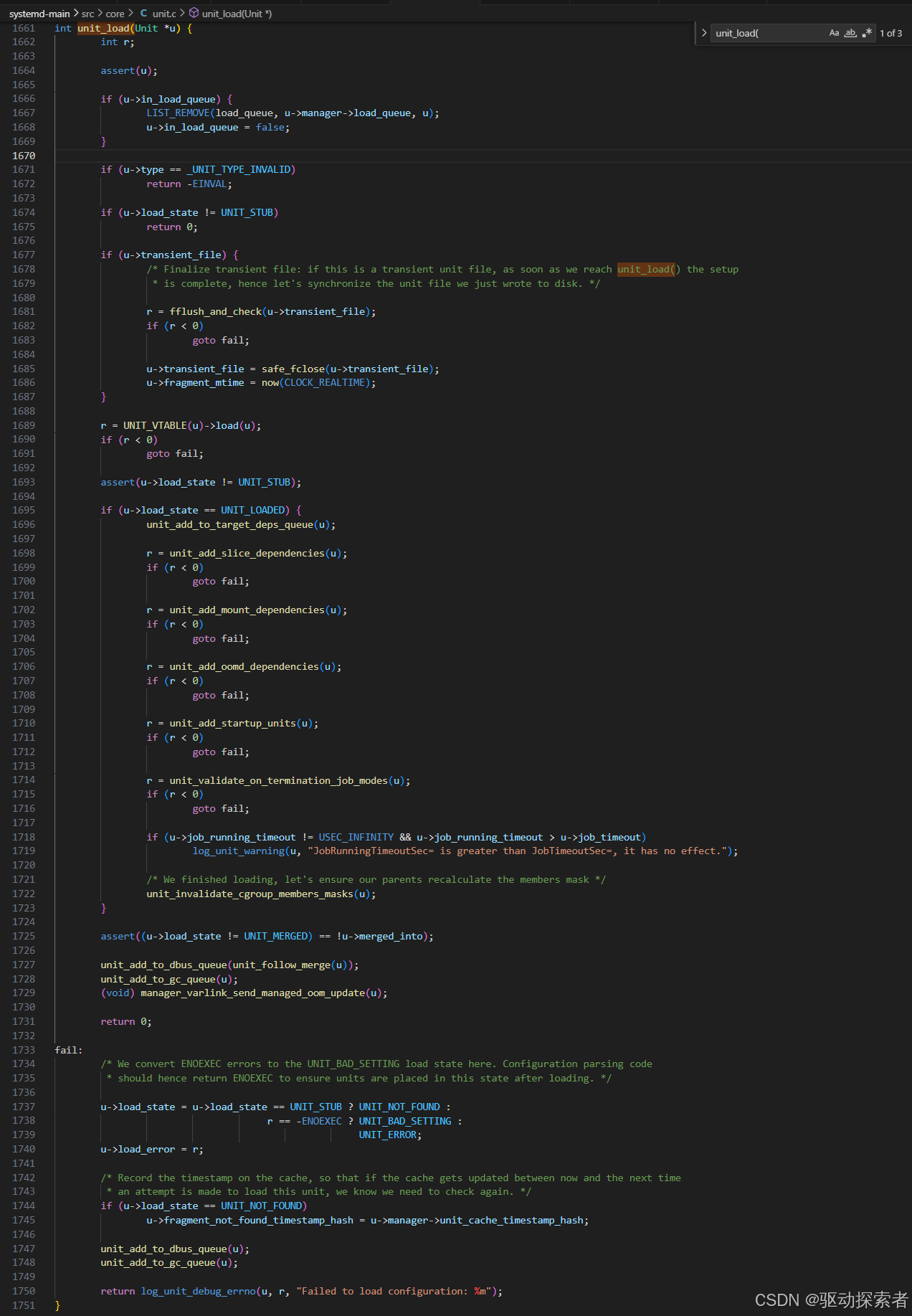The width and height of the screenshot is (912, 1316).
Task: Click UNIT_BAD_SETTING constant on line 1738
Action: tap(405, 1121)
